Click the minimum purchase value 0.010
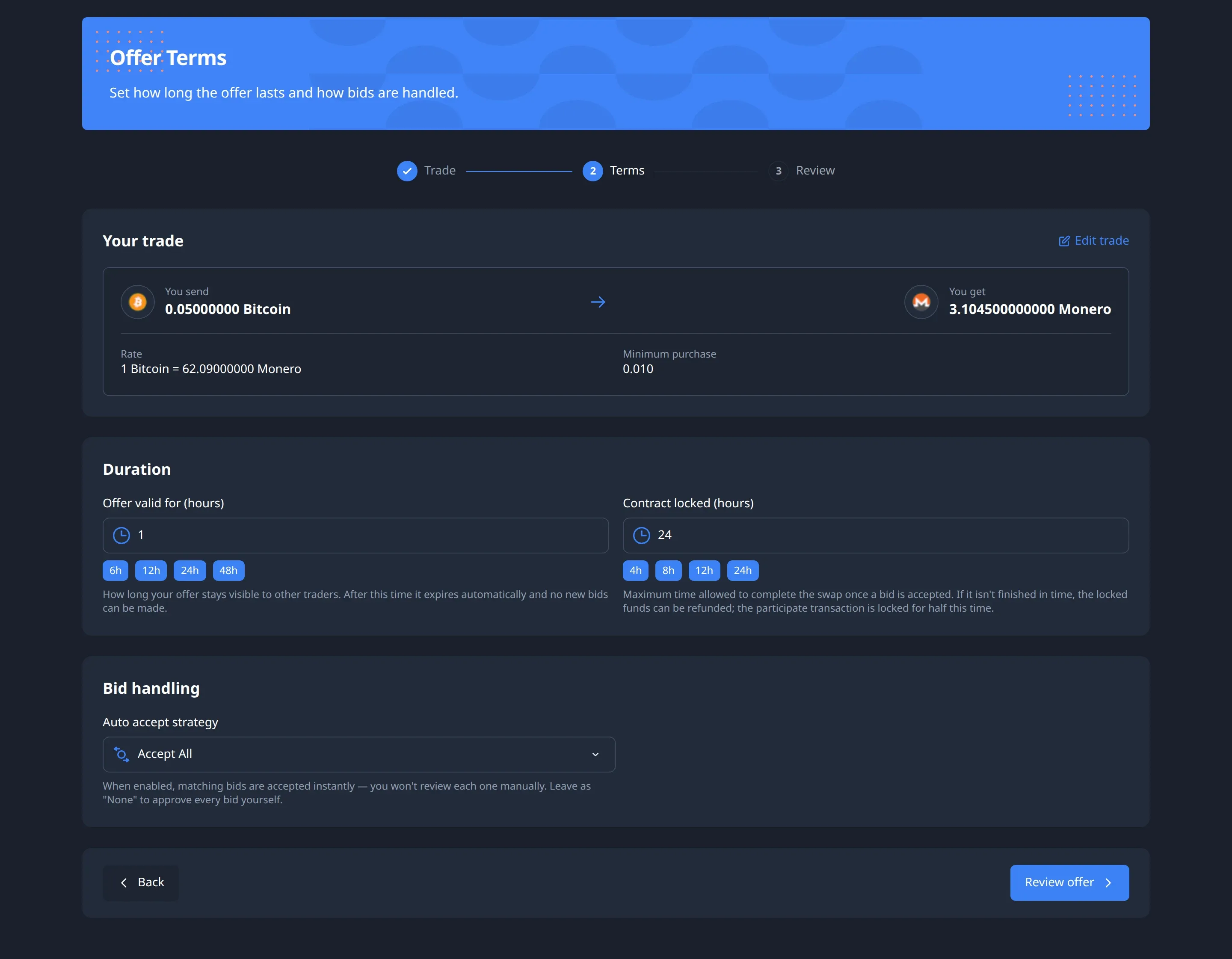This screenshot has width=1232, height=959. point(638,369)
